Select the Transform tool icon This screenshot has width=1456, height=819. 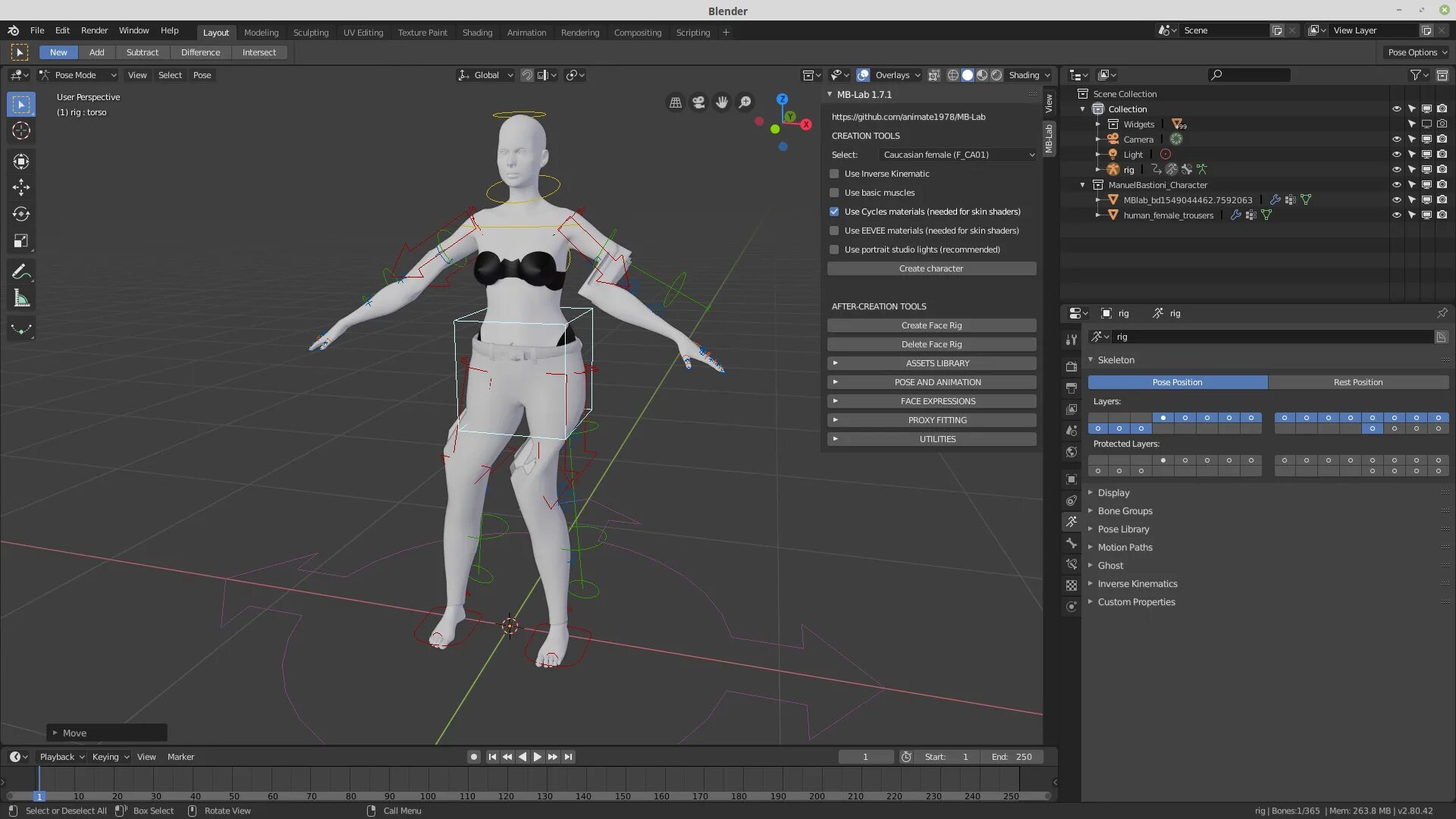[21, 162]
